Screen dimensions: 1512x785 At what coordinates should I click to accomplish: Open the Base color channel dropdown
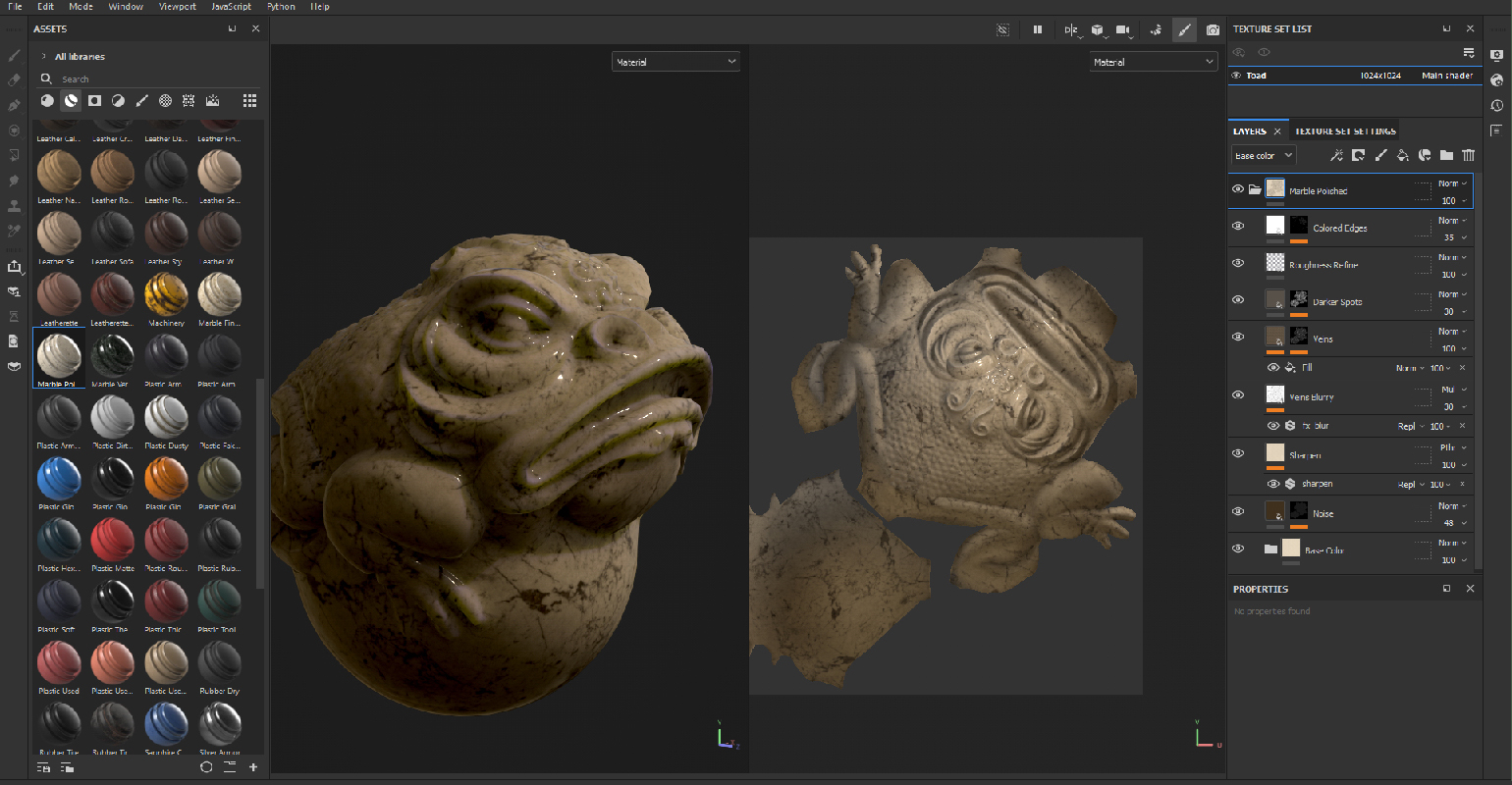1264,155
